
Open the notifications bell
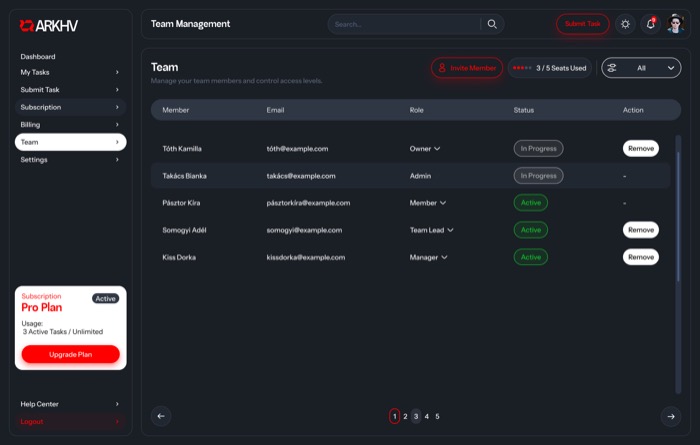[x=650, y=24]
